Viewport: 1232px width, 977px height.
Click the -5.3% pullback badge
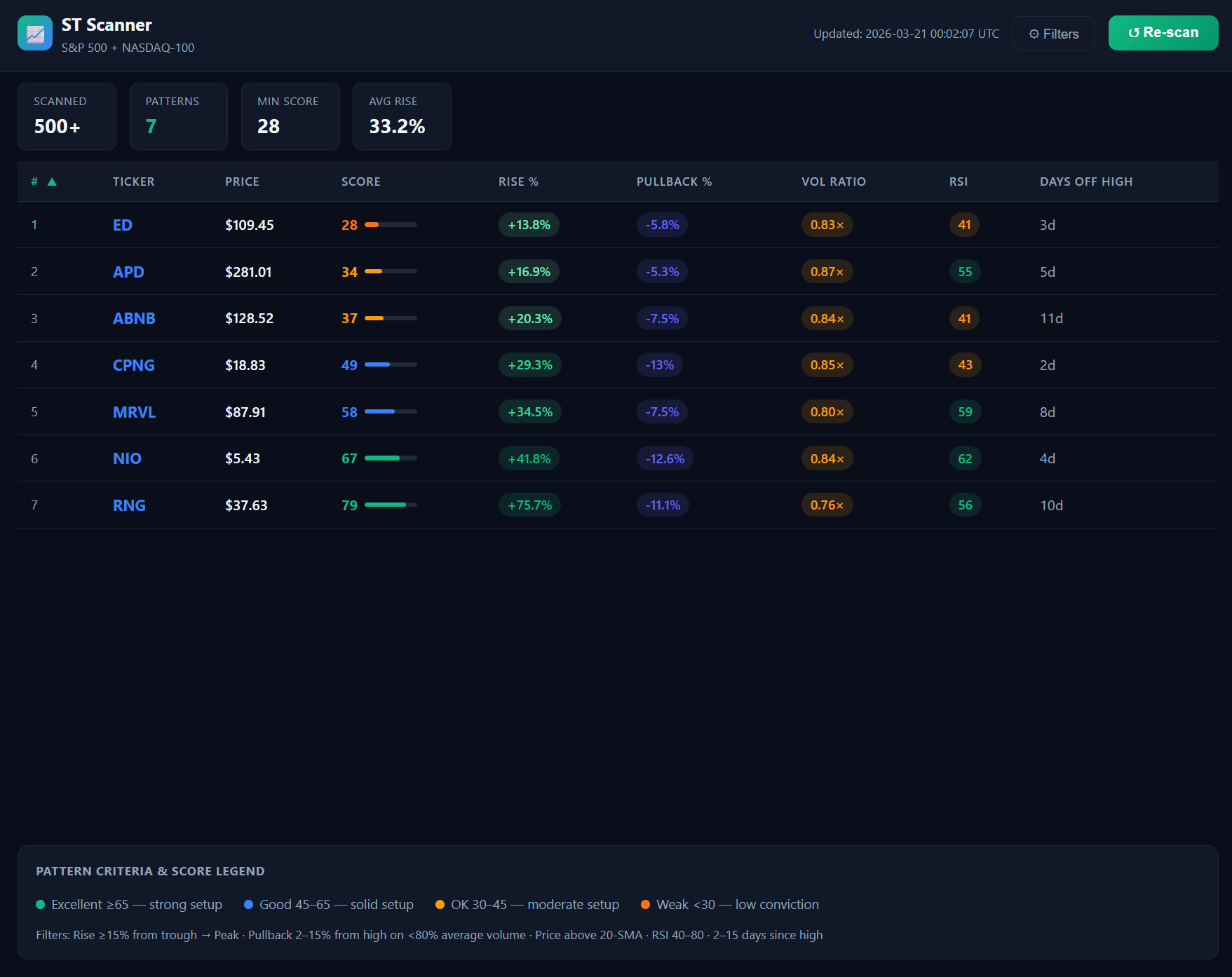pyautogui.click(x=662, y=272)
